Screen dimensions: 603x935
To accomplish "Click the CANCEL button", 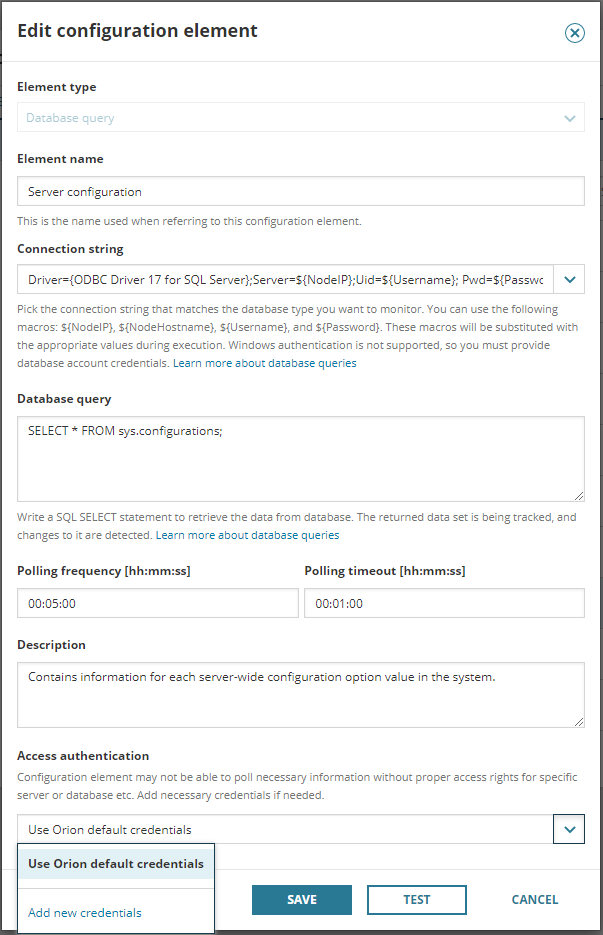I will (x=535, y=899).
